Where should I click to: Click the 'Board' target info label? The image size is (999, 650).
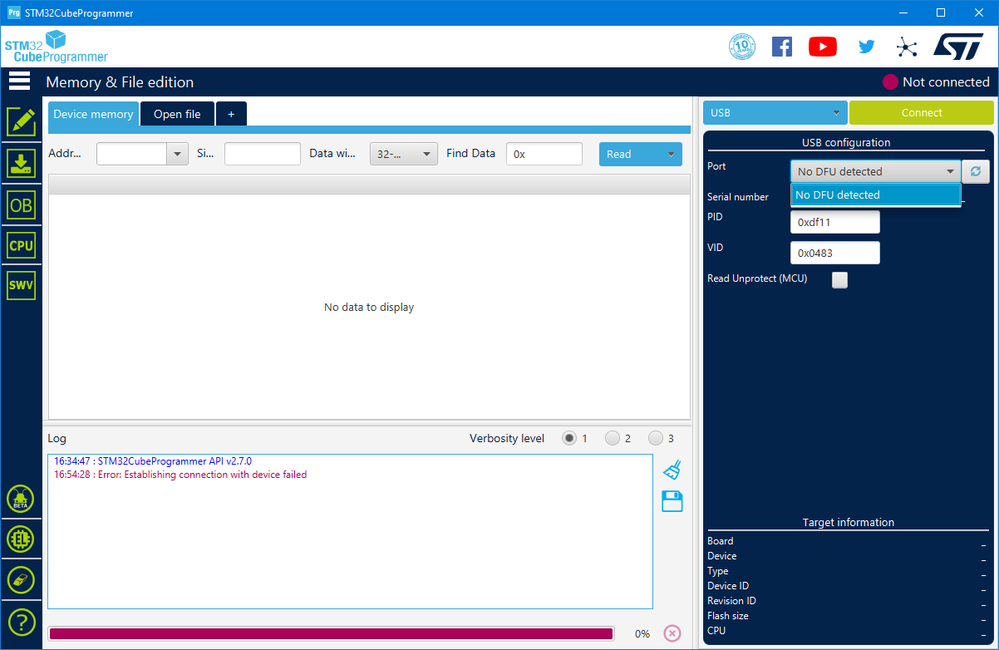tap(720, 541)
